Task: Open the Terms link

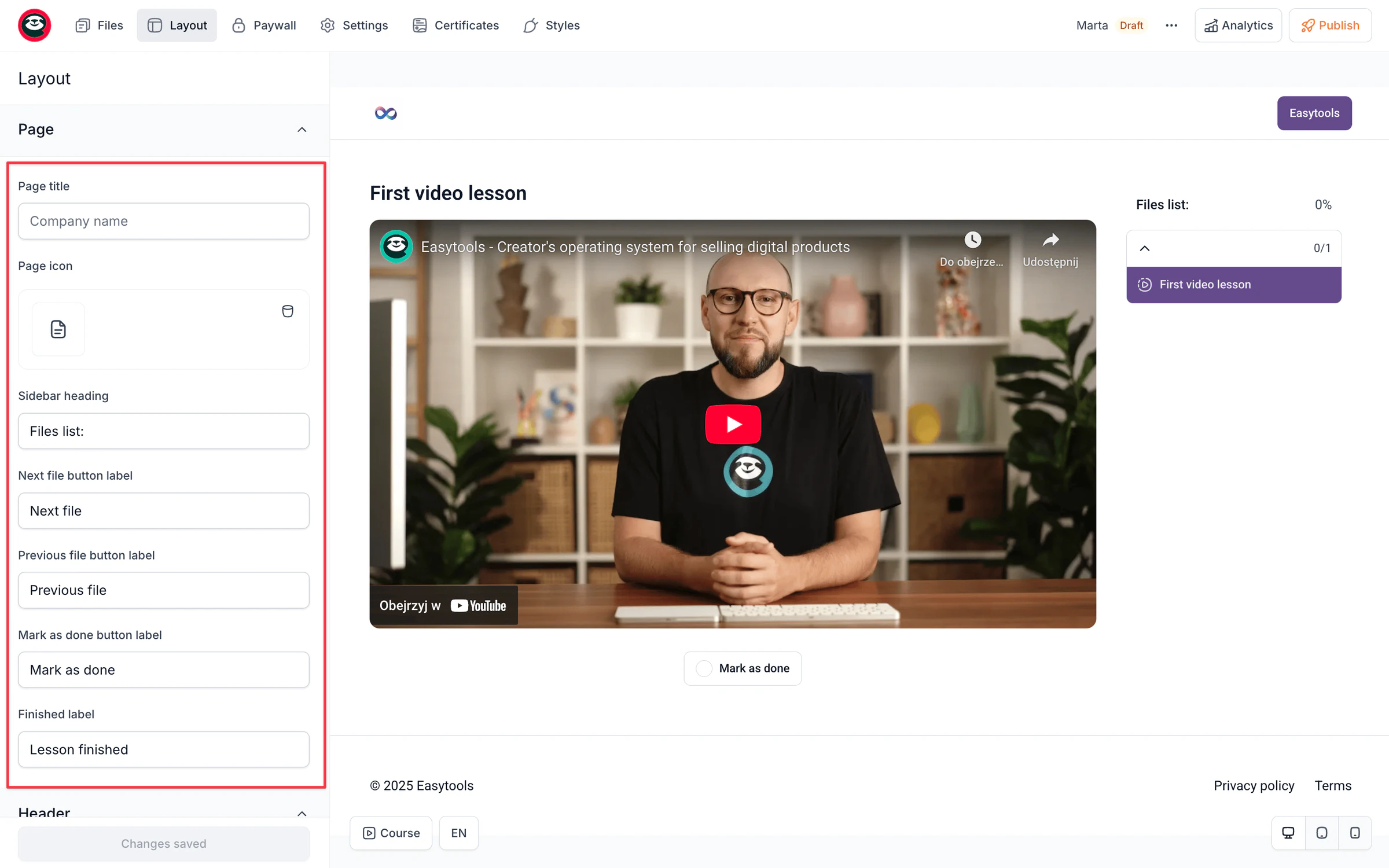Action: (x=1333, y=786)
